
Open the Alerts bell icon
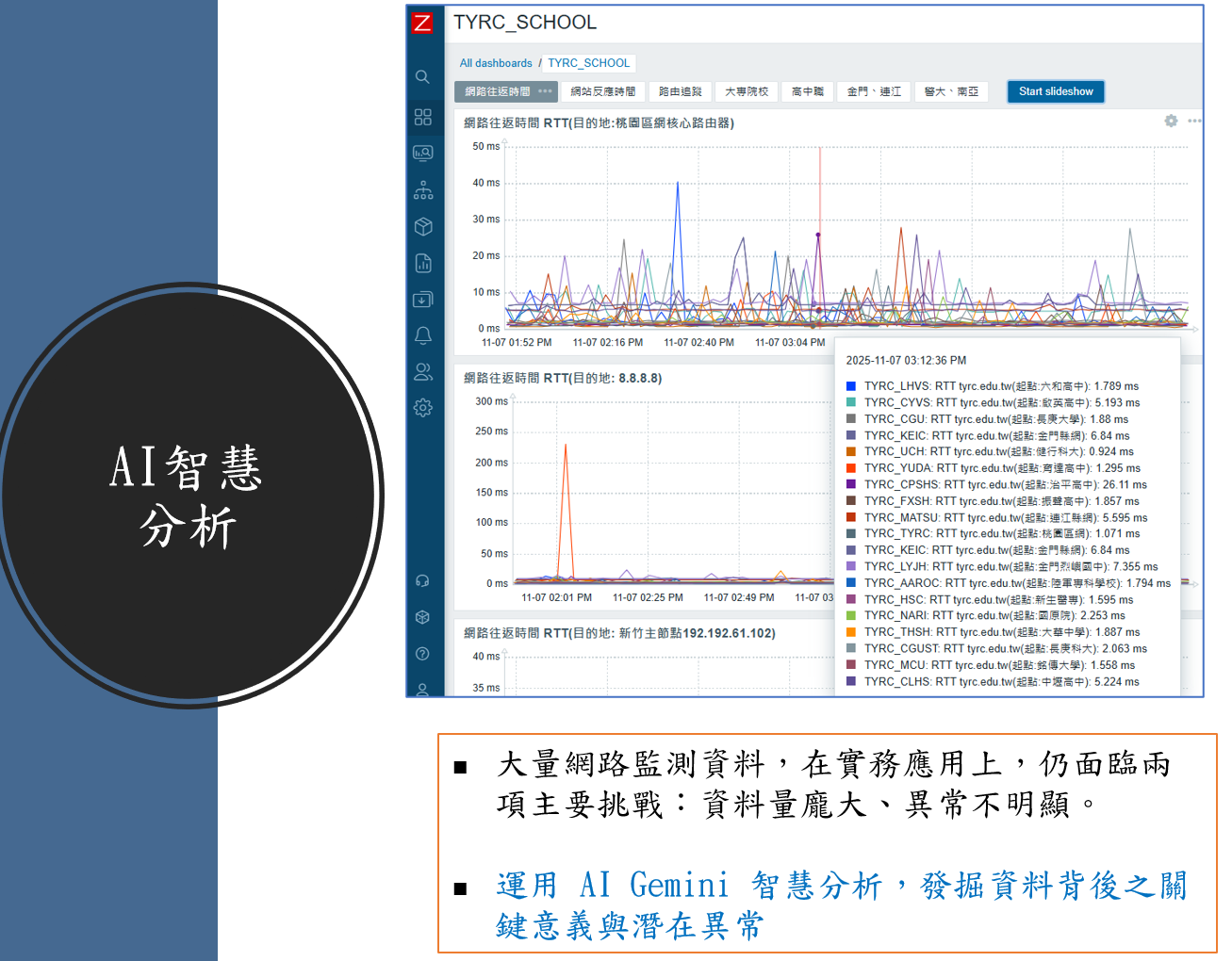click(x=422, y=335)
